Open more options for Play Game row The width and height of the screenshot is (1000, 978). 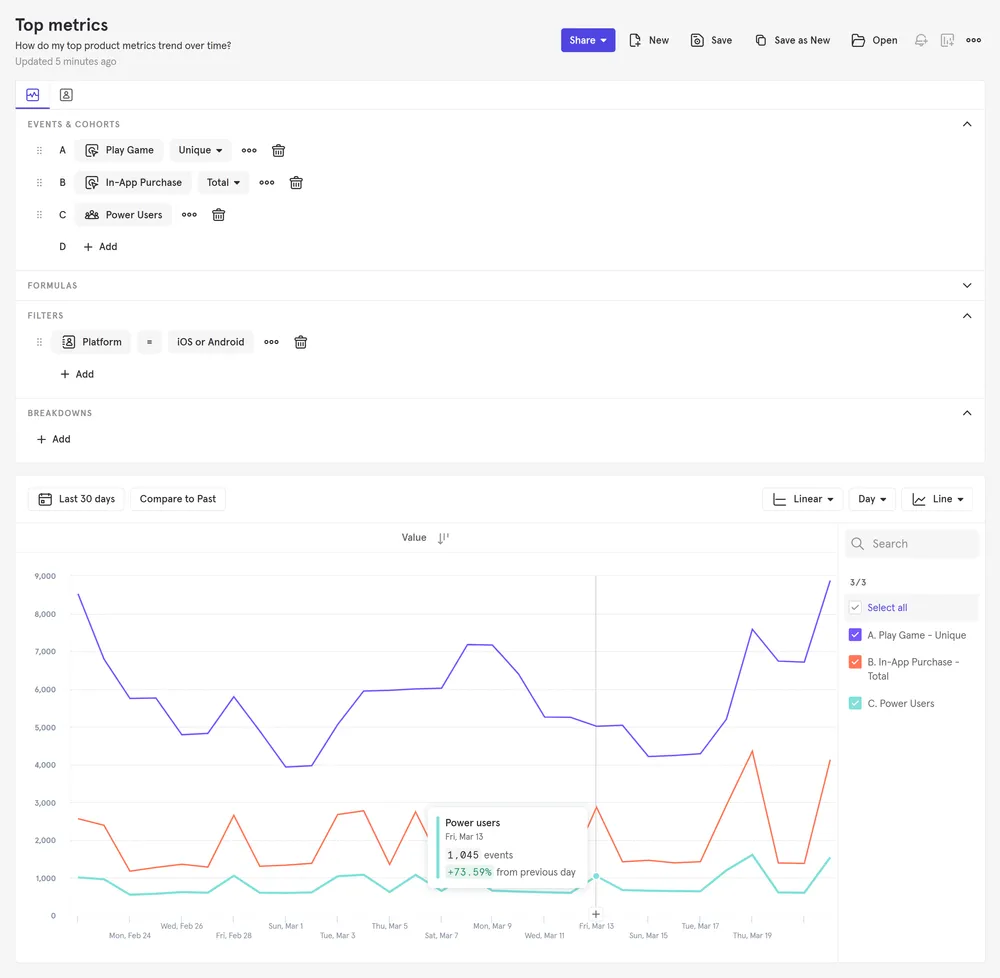pyautogui.click(x=249, y=150)
